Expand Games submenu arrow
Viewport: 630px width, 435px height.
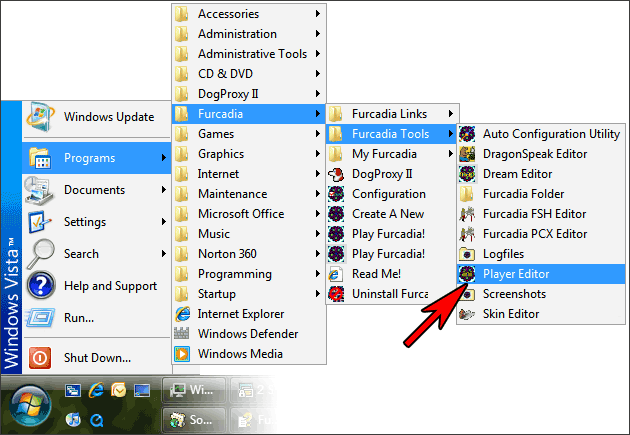[x=317, y=134]
